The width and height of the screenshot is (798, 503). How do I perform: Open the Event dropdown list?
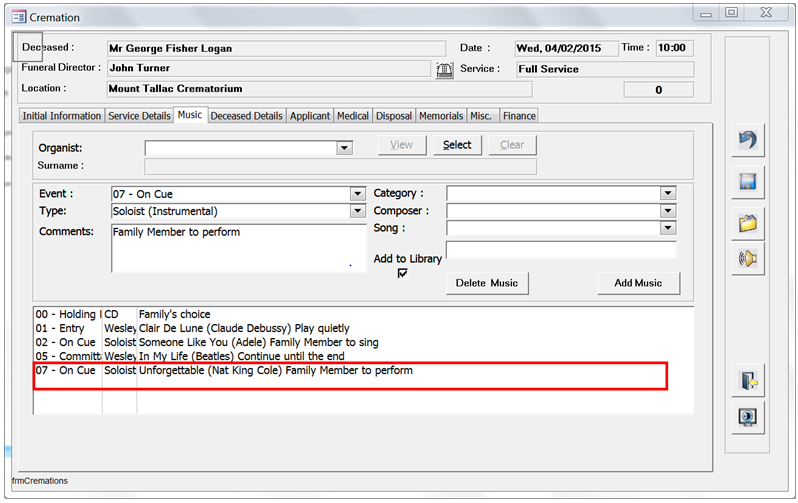pyautogui.click(x=357, y=194)
